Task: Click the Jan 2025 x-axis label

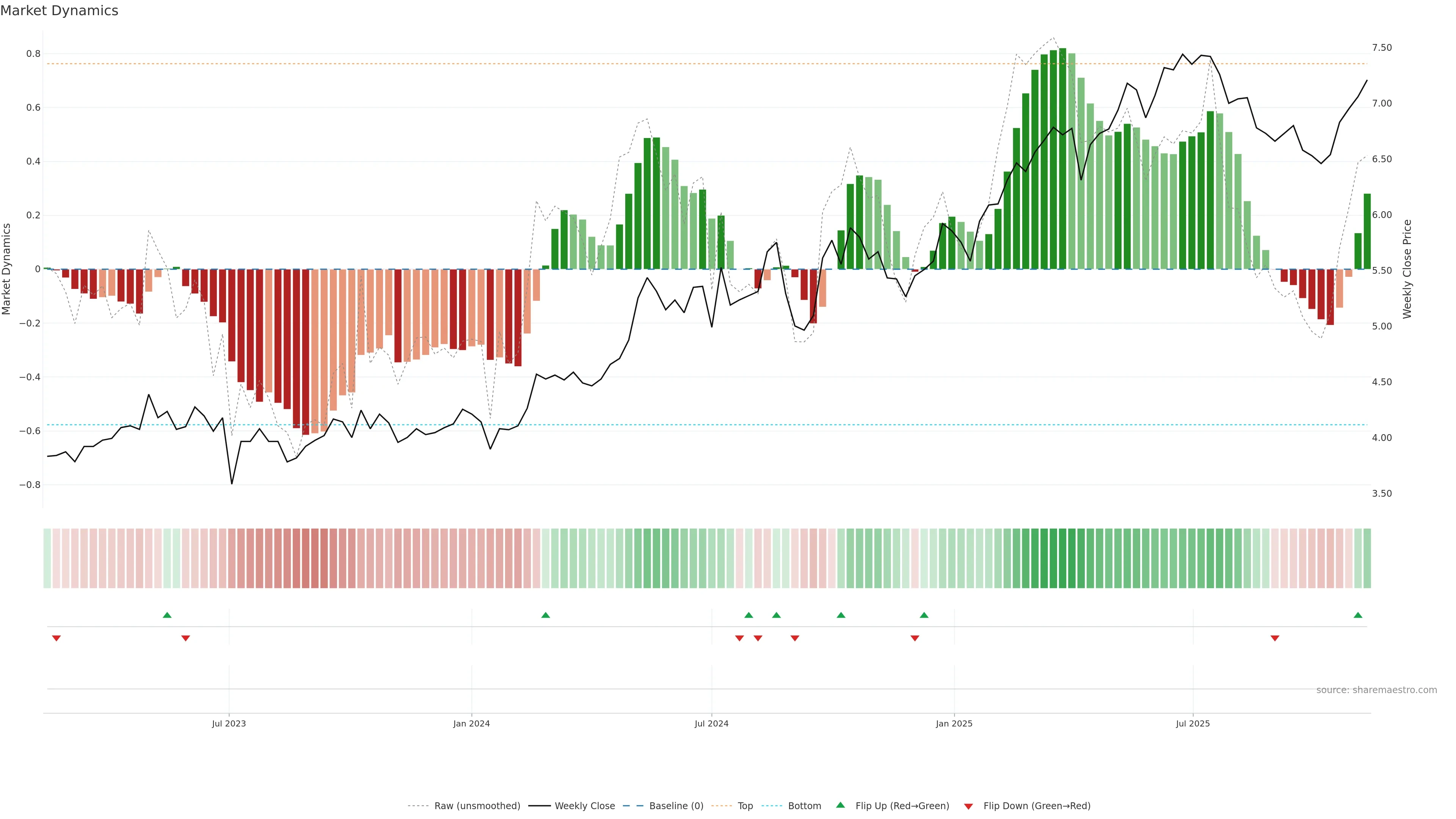Action: [x=954, y=723]
